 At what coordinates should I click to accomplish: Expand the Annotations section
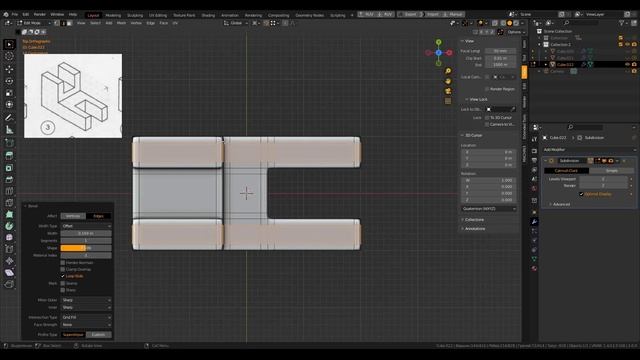coord(475,229)
